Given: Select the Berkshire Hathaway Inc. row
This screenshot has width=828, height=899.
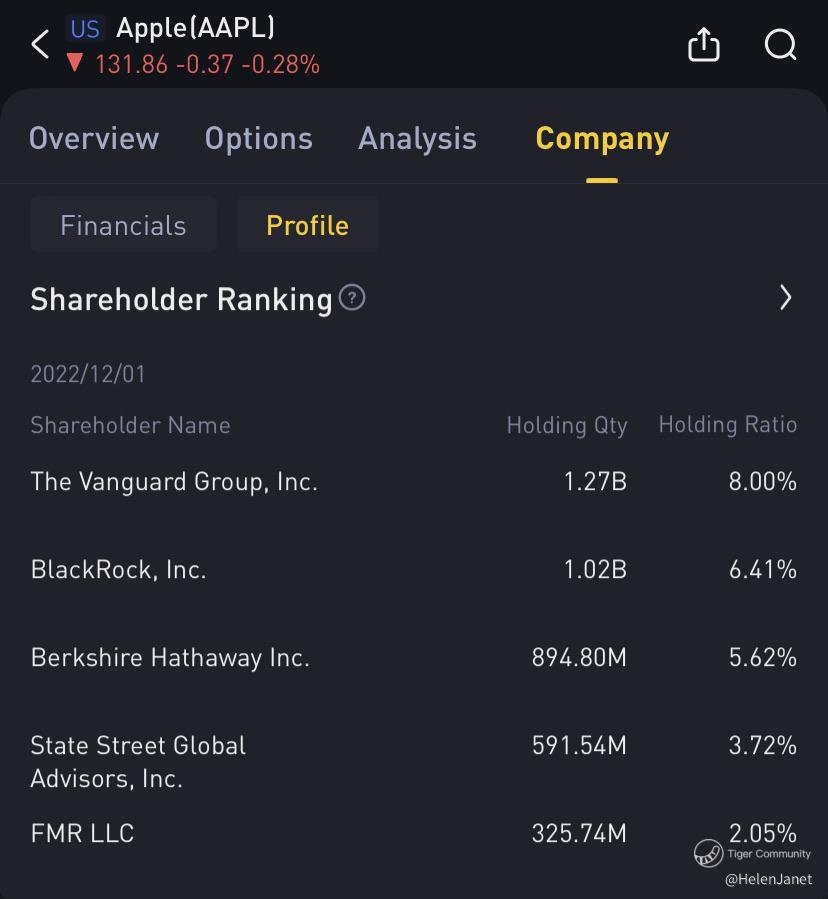Looking at the screenshot, I should click(170, 658).
